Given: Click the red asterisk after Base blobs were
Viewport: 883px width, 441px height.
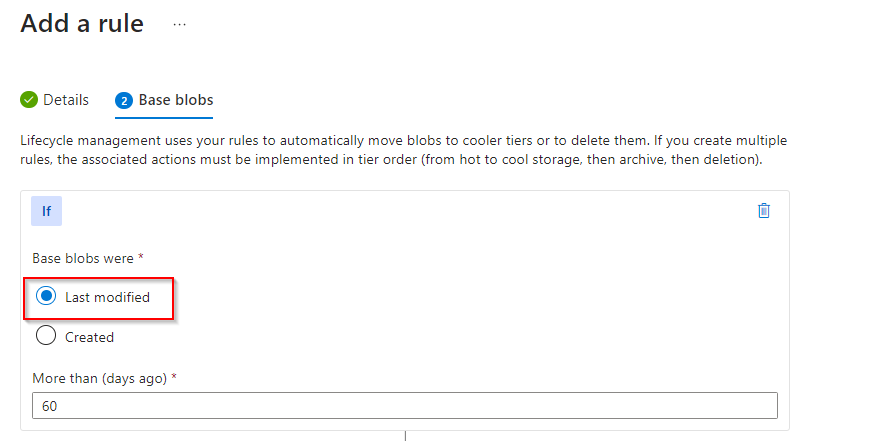Looking at the screenshot, I should (141, 257).
